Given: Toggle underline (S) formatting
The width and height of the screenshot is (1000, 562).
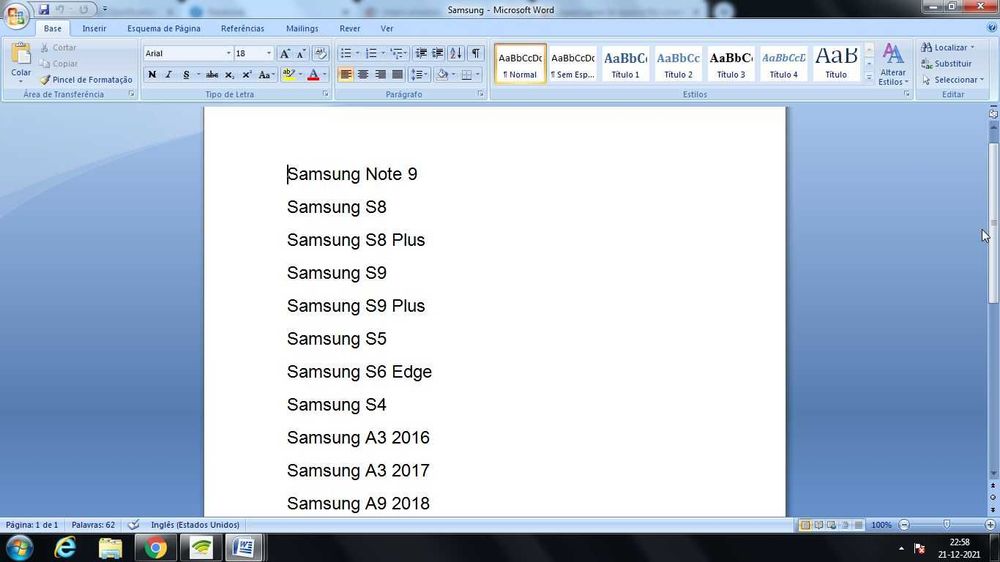Looking at the screenshot, I should (186, 75).
